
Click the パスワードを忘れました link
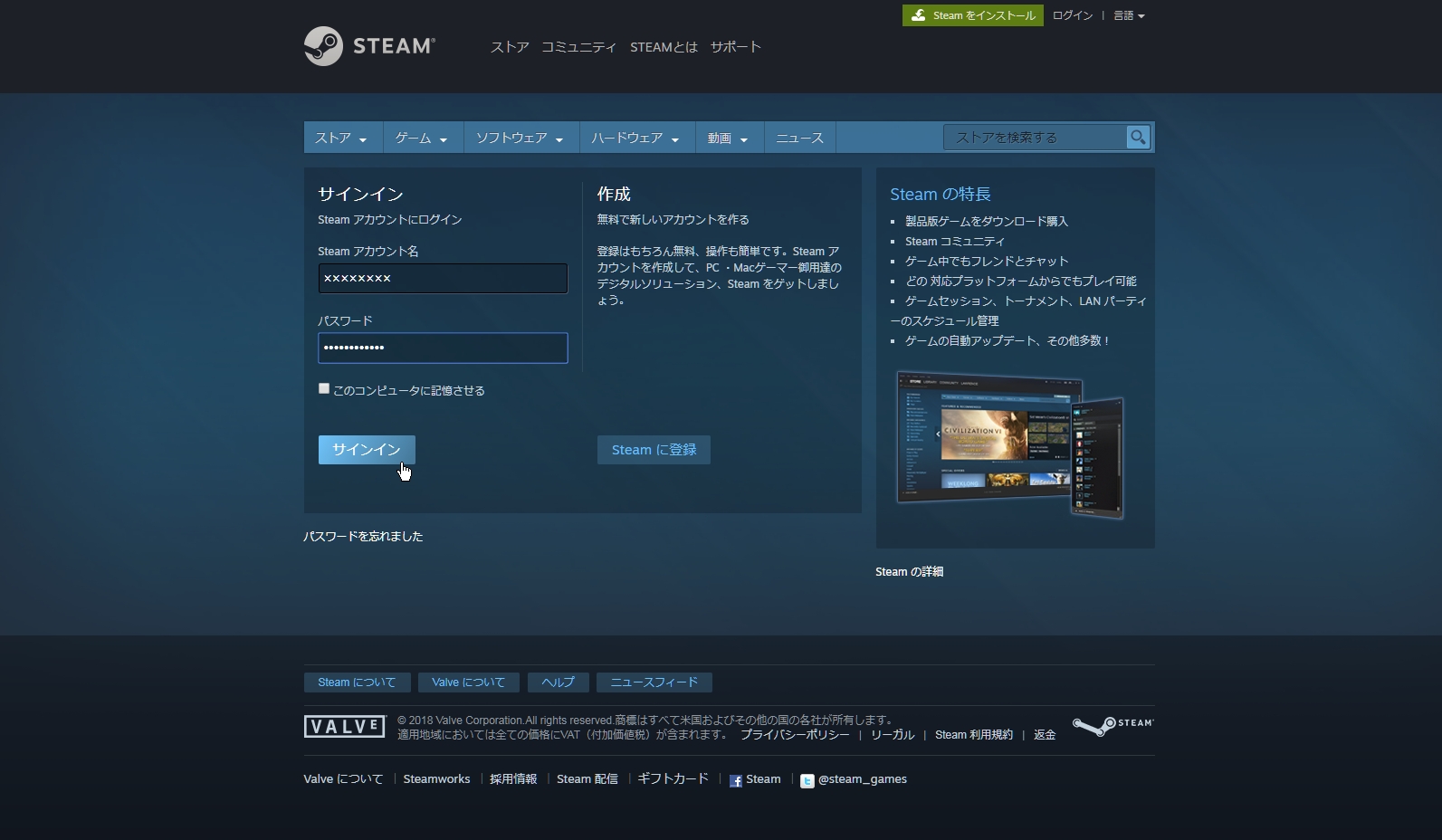[363, 537]
